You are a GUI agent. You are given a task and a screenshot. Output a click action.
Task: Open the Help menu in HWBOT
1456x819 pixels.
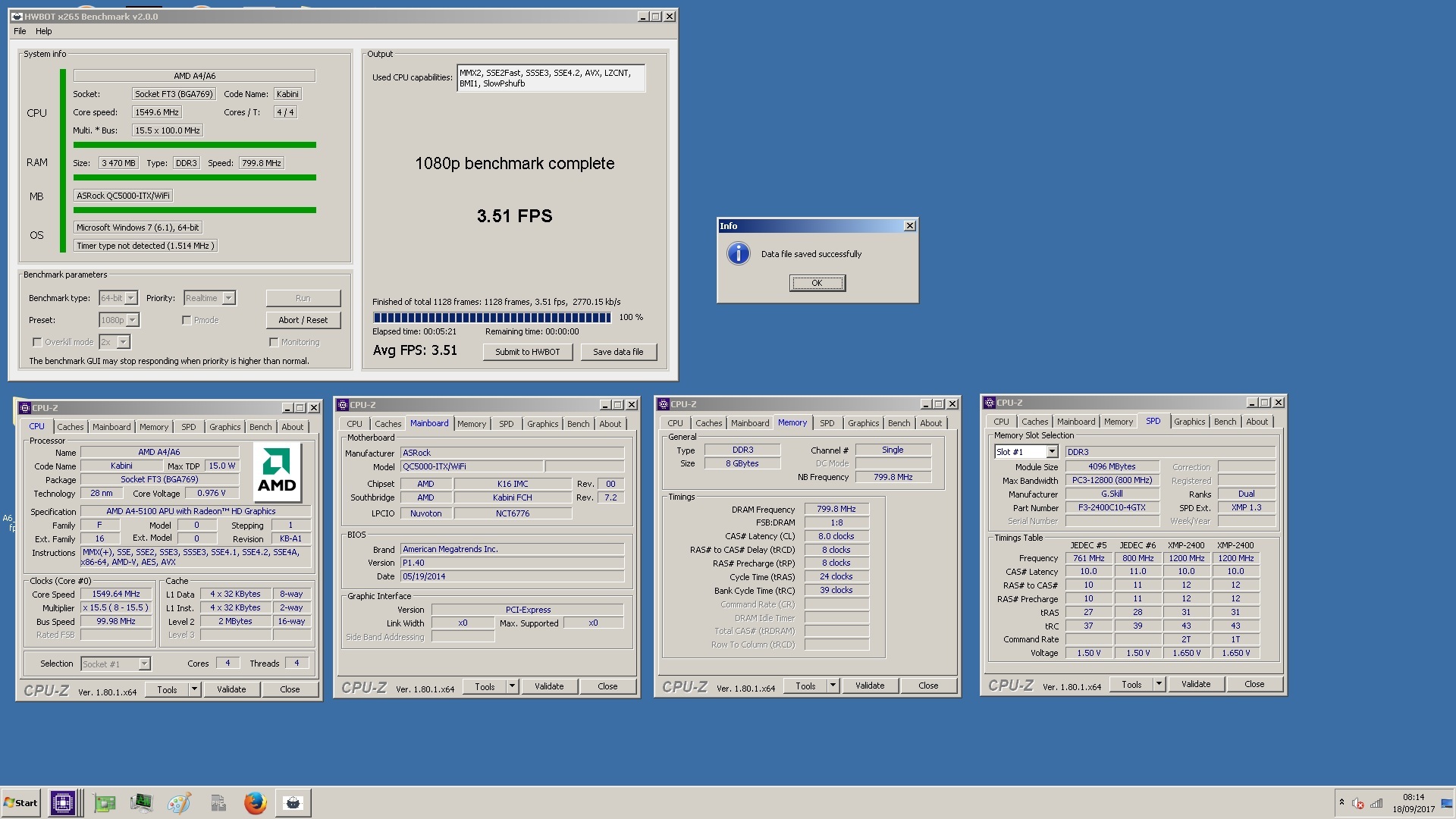coord(44,31)
